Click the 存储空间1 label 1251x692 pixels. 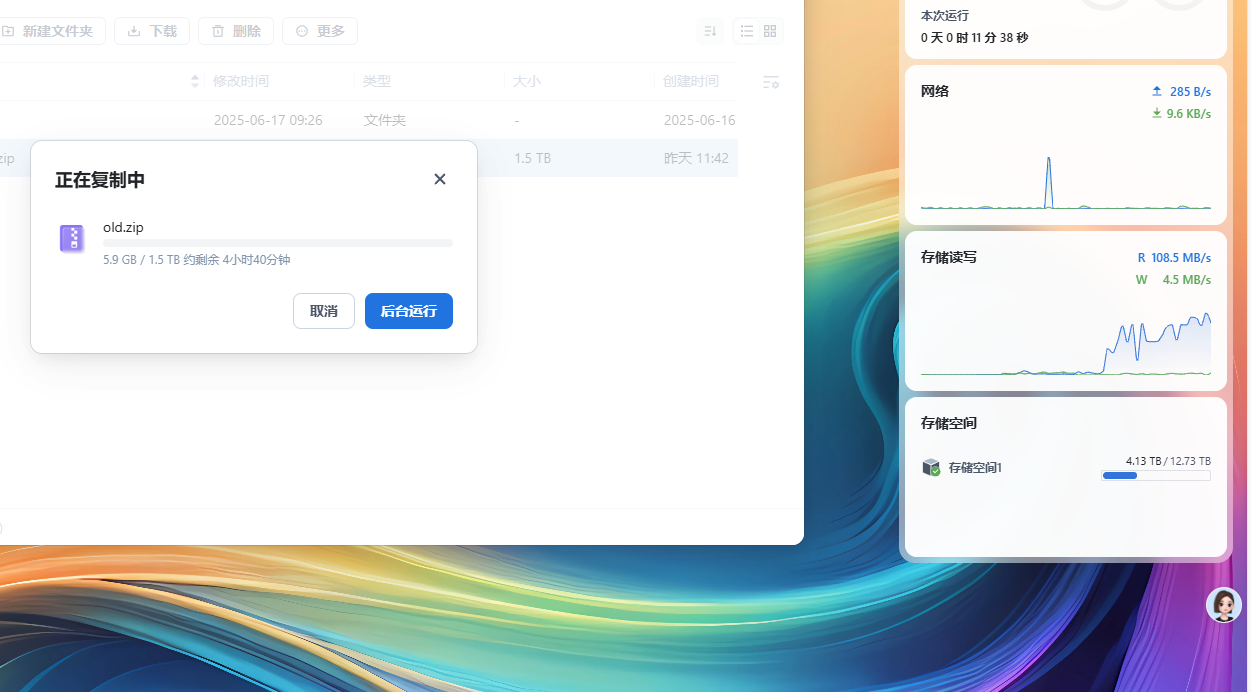pyautogui.click(x=975, y=467)
